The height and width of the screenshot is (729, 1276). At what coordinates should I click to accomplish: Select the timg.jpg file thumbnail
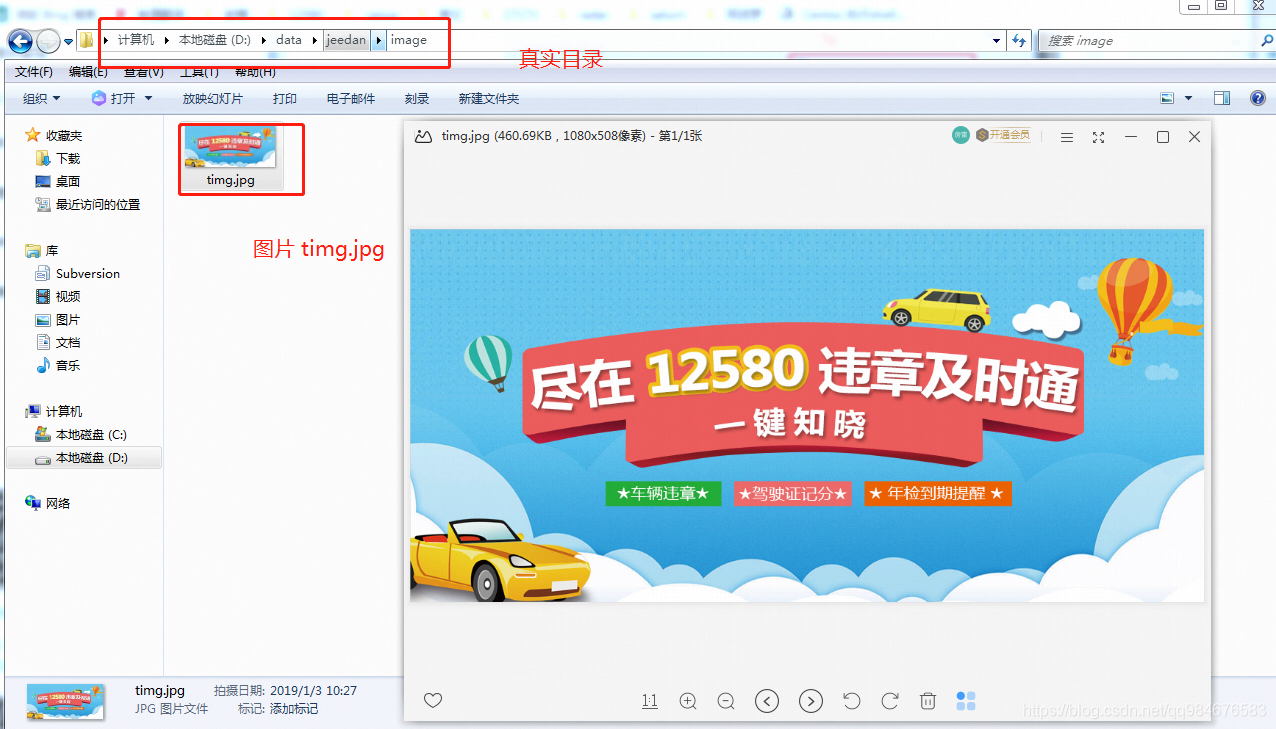(231, 157)
